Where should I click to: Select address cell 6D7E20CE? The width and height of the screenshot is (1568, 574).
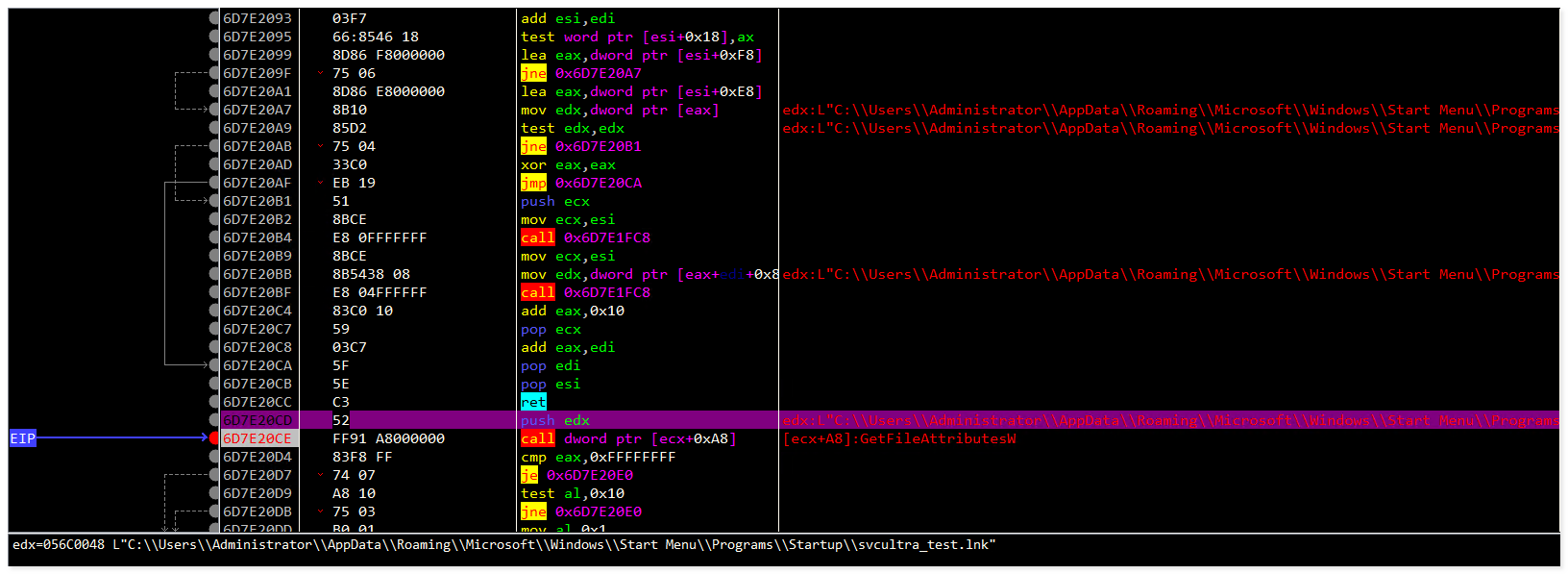pyautogui.click(x=257, y=438)
